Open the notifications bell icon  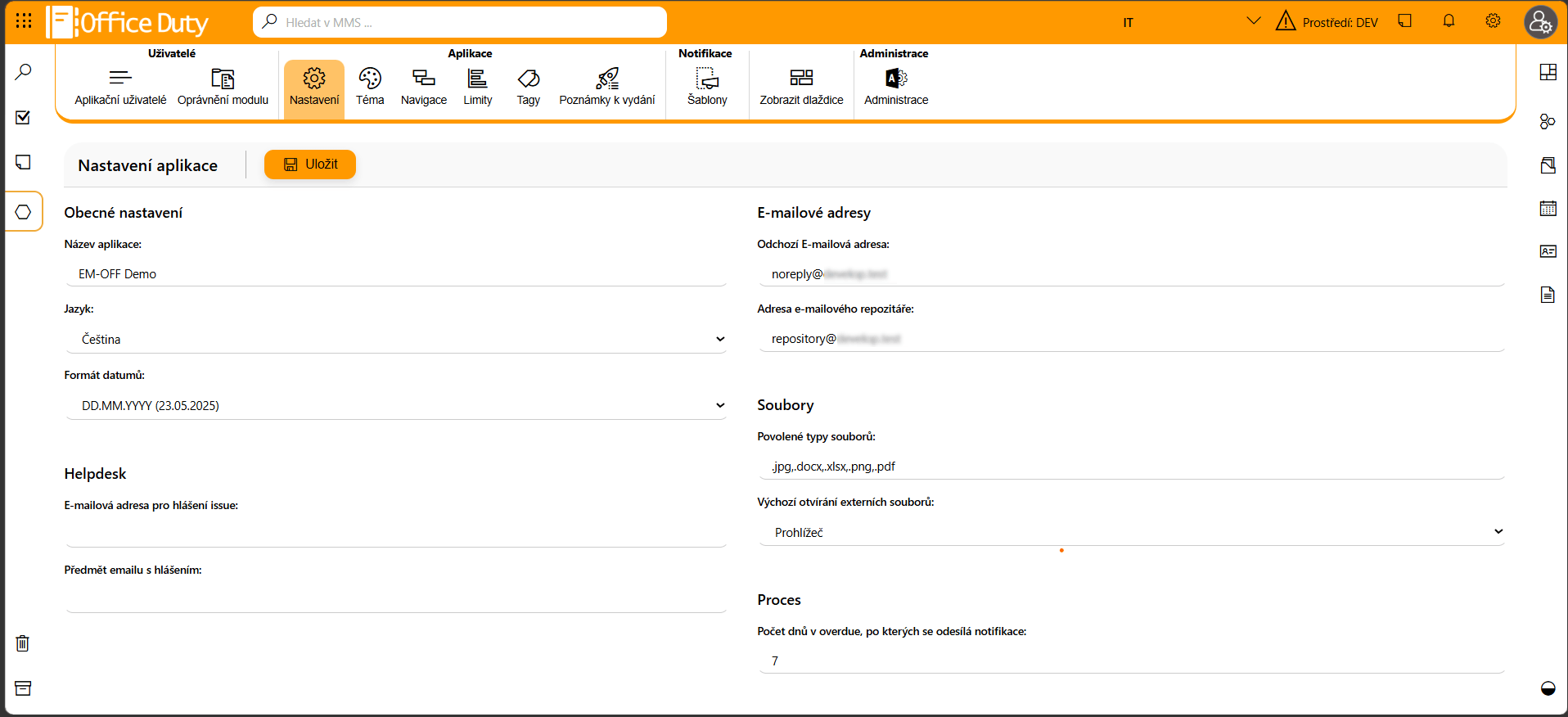point(1449,21)
